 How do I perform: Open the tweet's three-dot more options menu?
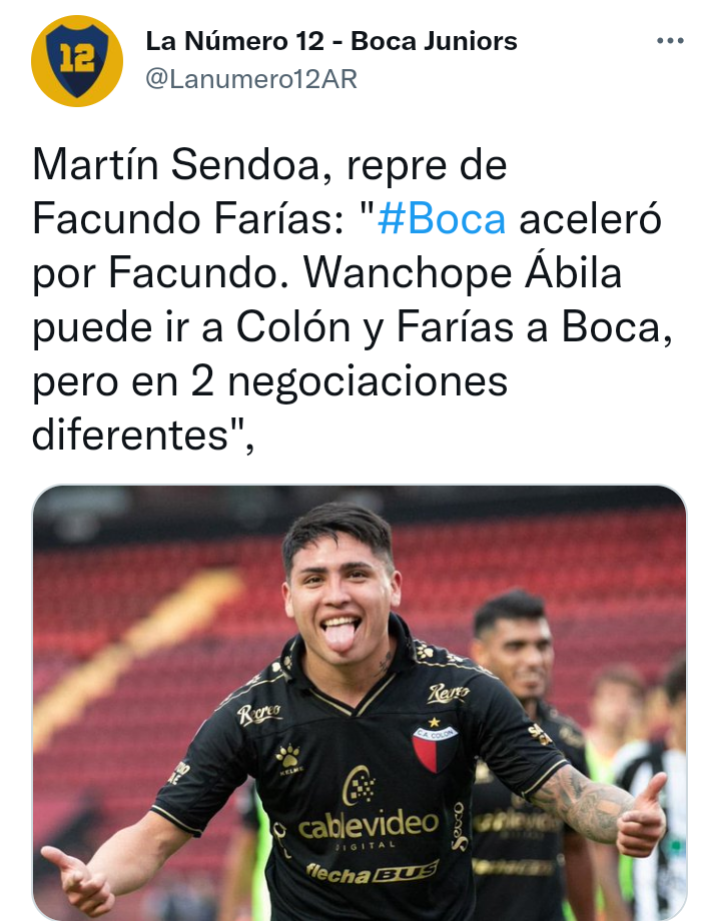point(670,41)
